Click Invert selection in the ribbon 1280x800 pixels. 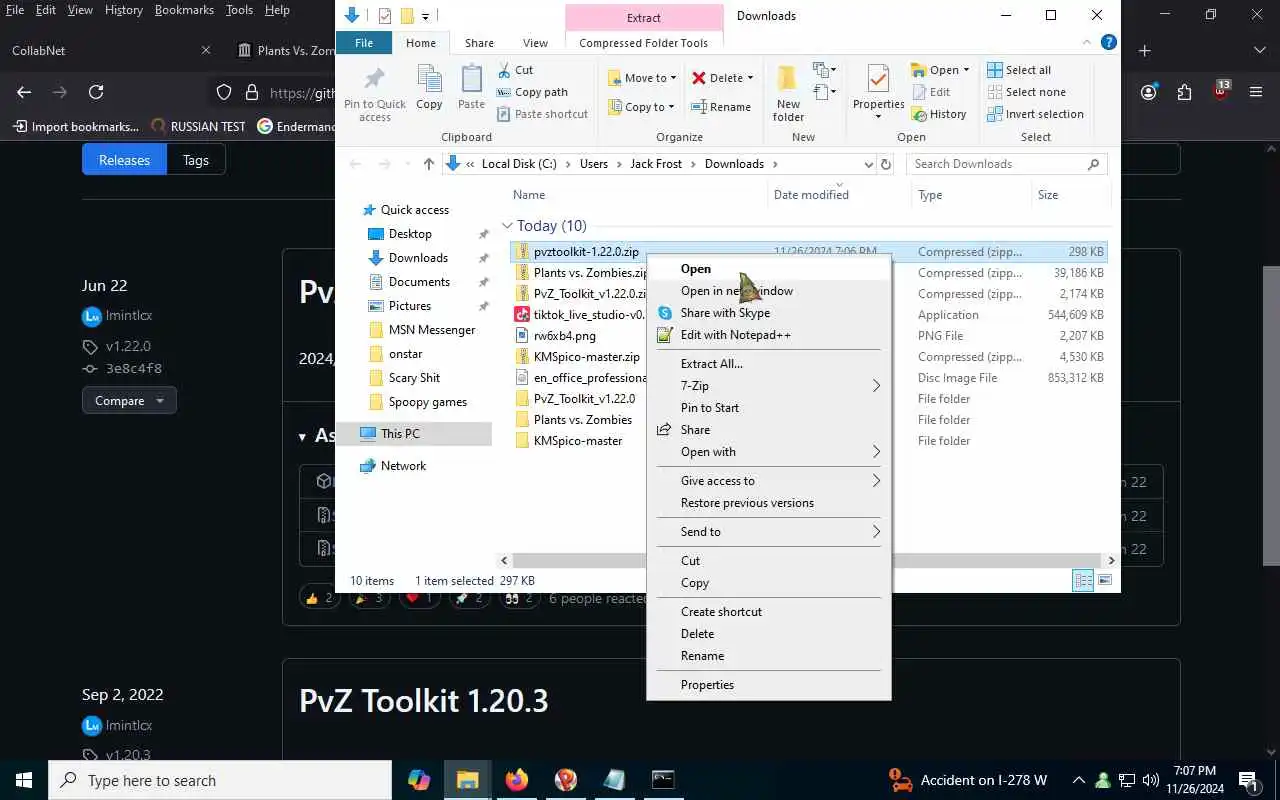(1035, 114)
